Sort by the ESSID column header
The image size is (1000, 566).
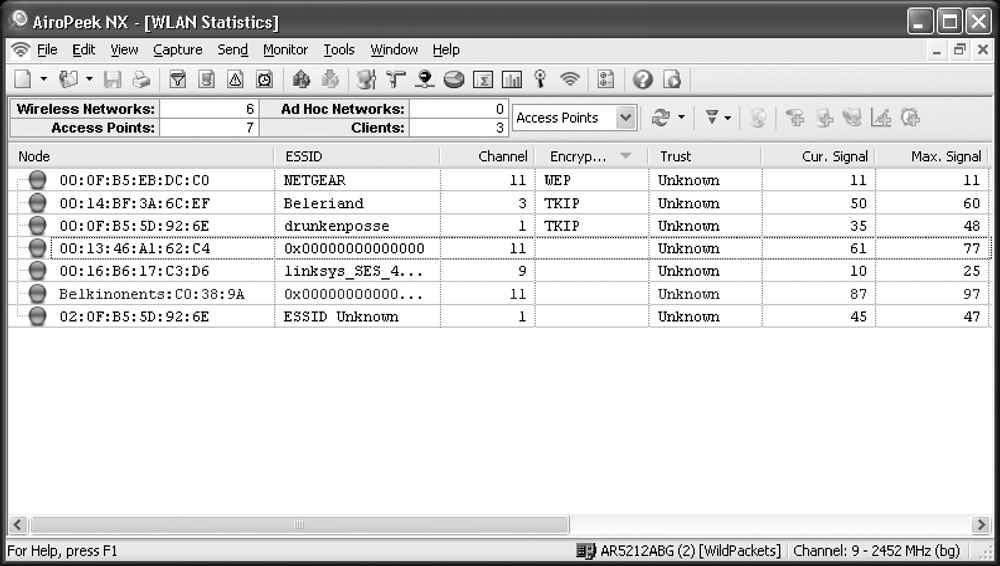click(x=357, y=156)
